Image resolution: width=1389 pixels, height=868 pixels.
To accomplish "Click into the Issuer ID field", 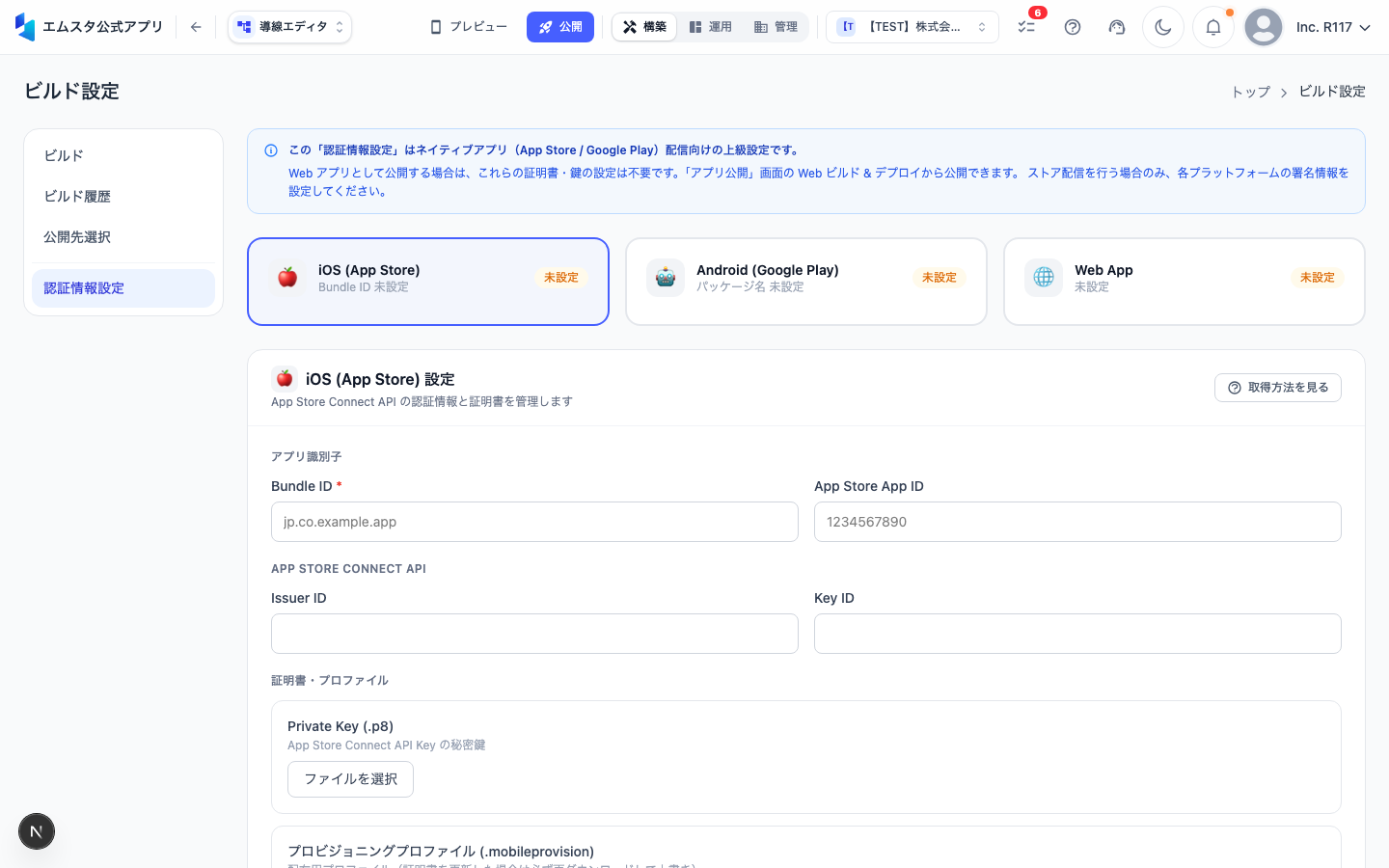I will pyautogui.click(x=534, y=634).
